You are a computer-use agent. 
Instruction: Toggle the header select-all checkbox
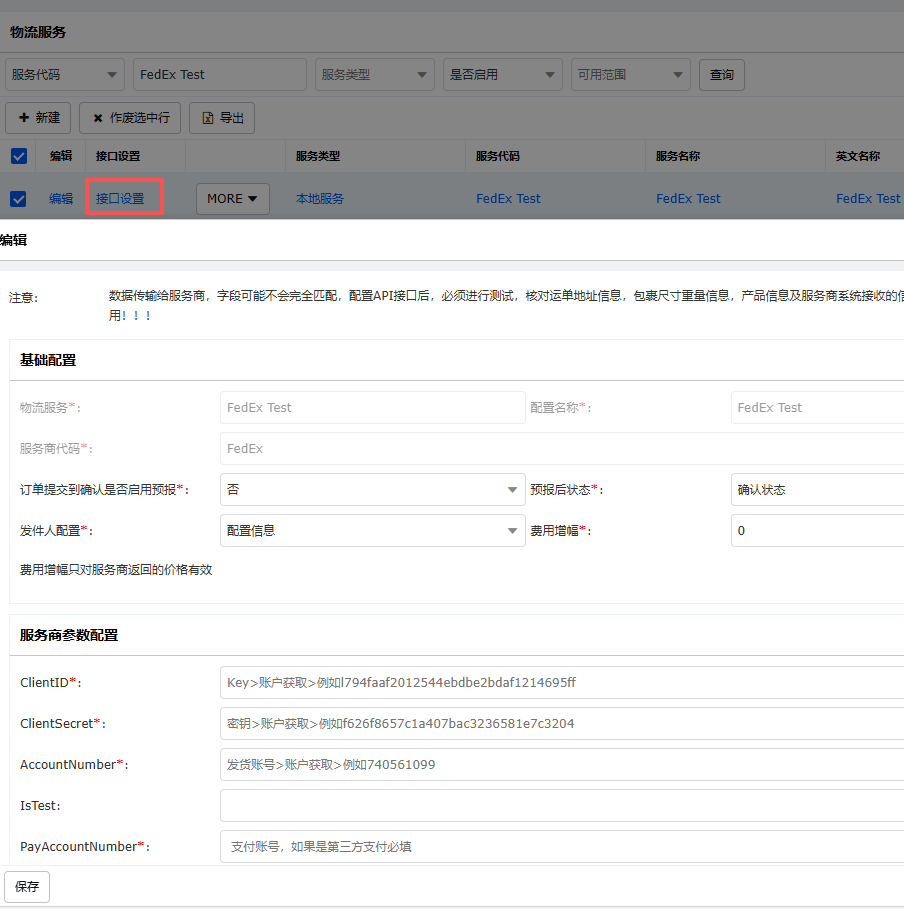pos(18,156)
